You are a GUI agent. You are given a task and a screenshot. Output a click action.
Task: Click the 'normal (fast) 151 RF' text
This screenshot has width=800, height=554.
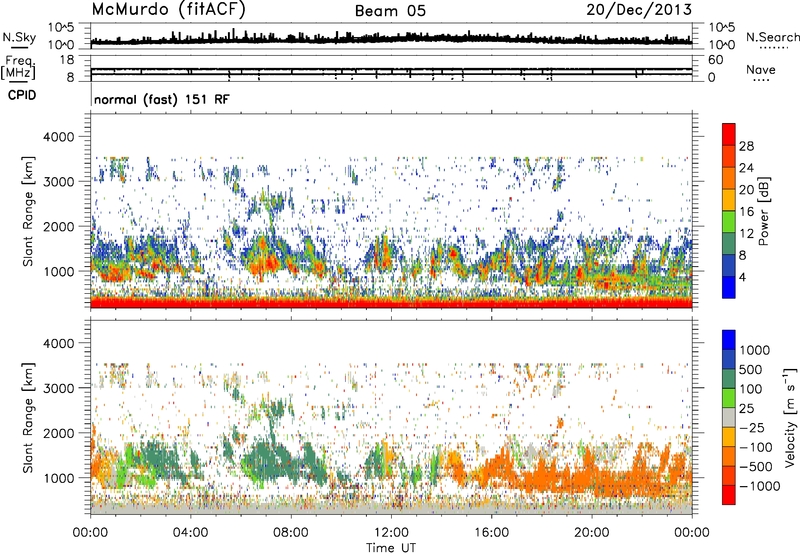(162, 99)
